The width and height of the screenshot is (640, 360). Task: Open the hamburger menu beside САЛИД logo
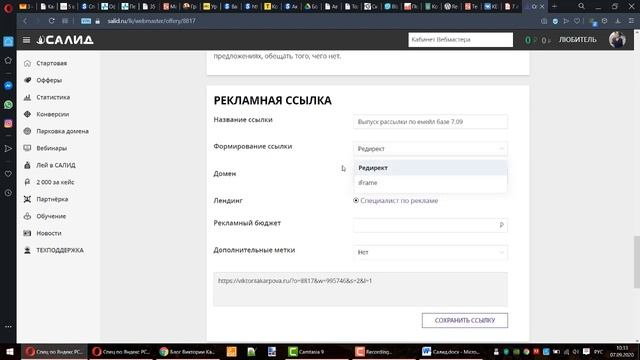coord(27,40)
